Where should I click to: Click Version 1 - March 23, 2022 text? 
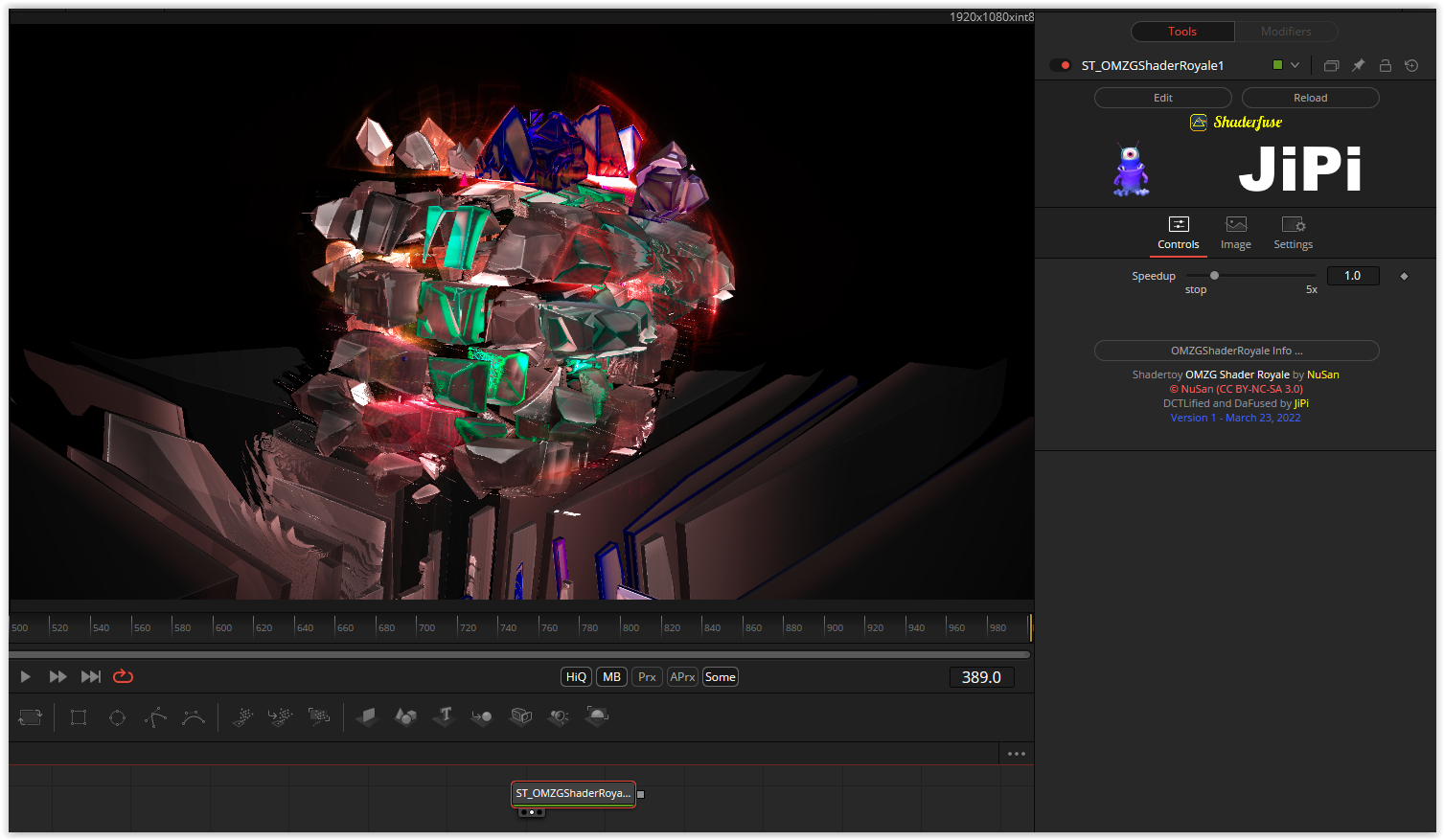[x=1235, y=418]
